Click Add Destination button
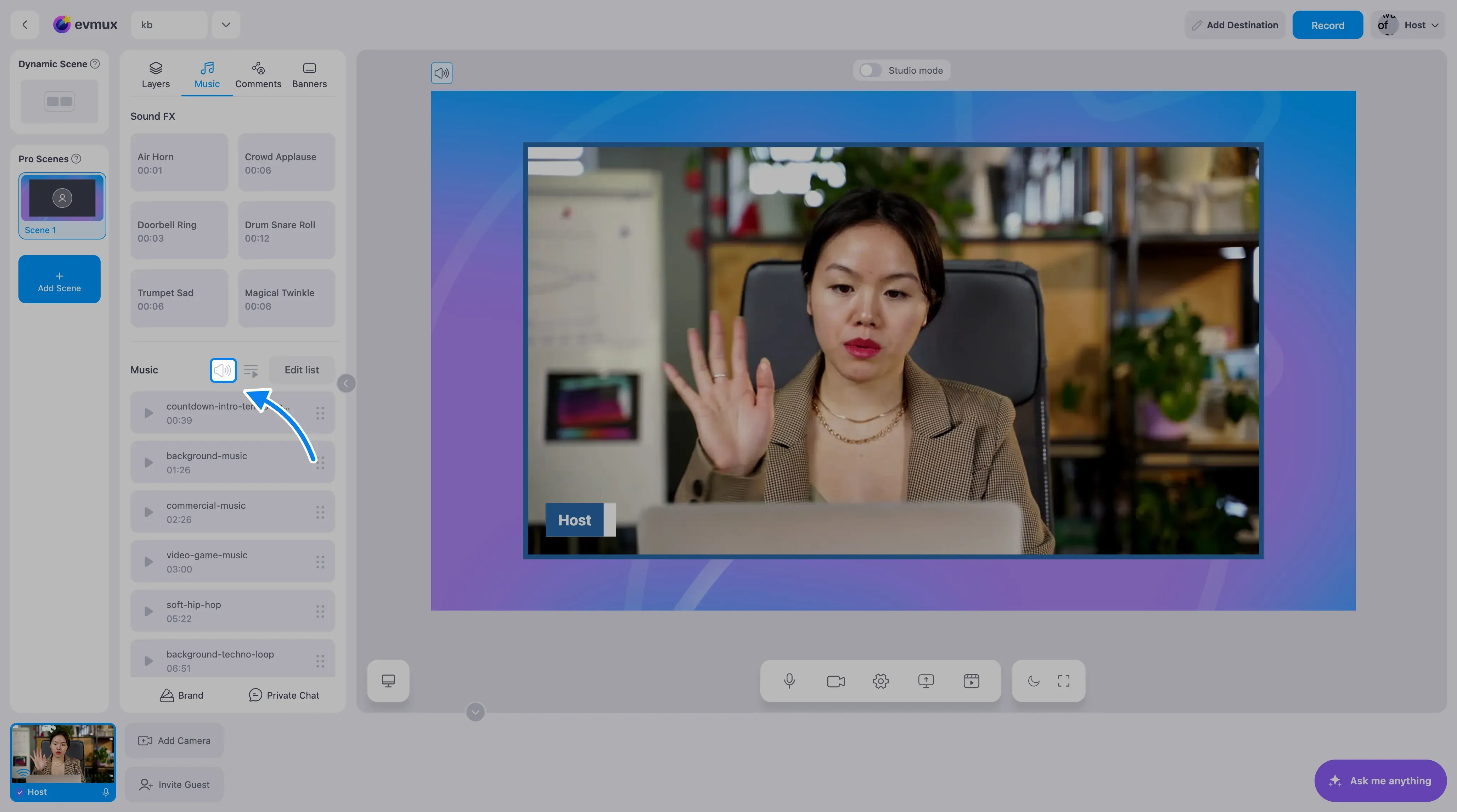This screenshot has width=1457, height=812. (1235, 25)
